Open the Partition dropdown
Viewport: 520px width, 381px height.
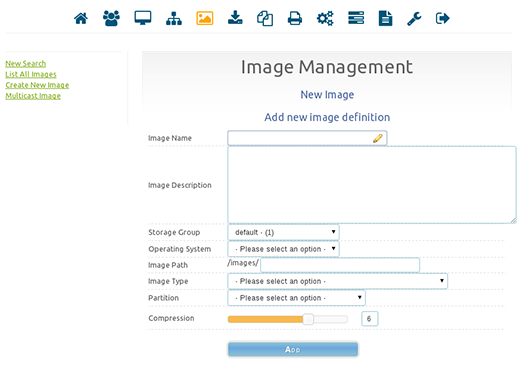pyautogui.click(x=296, y=298)
